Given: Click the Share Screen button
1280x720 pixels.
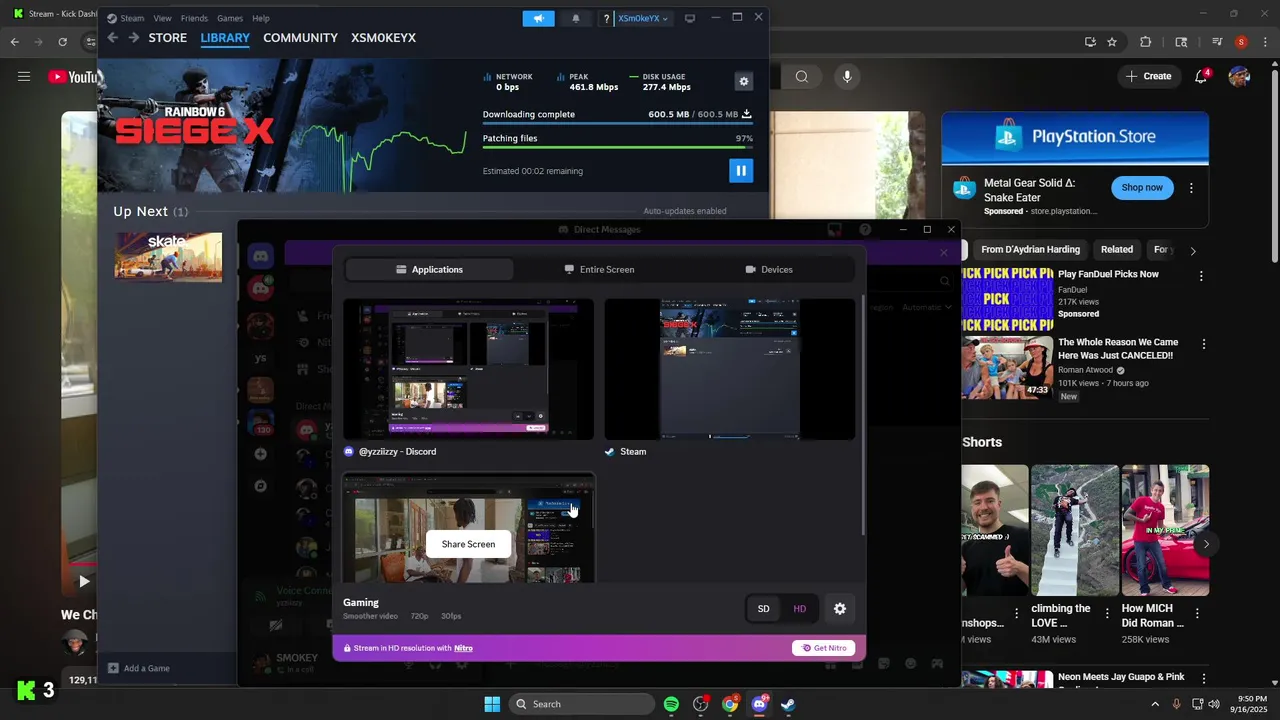Looking at the screenshot, I should coord(468,544).
